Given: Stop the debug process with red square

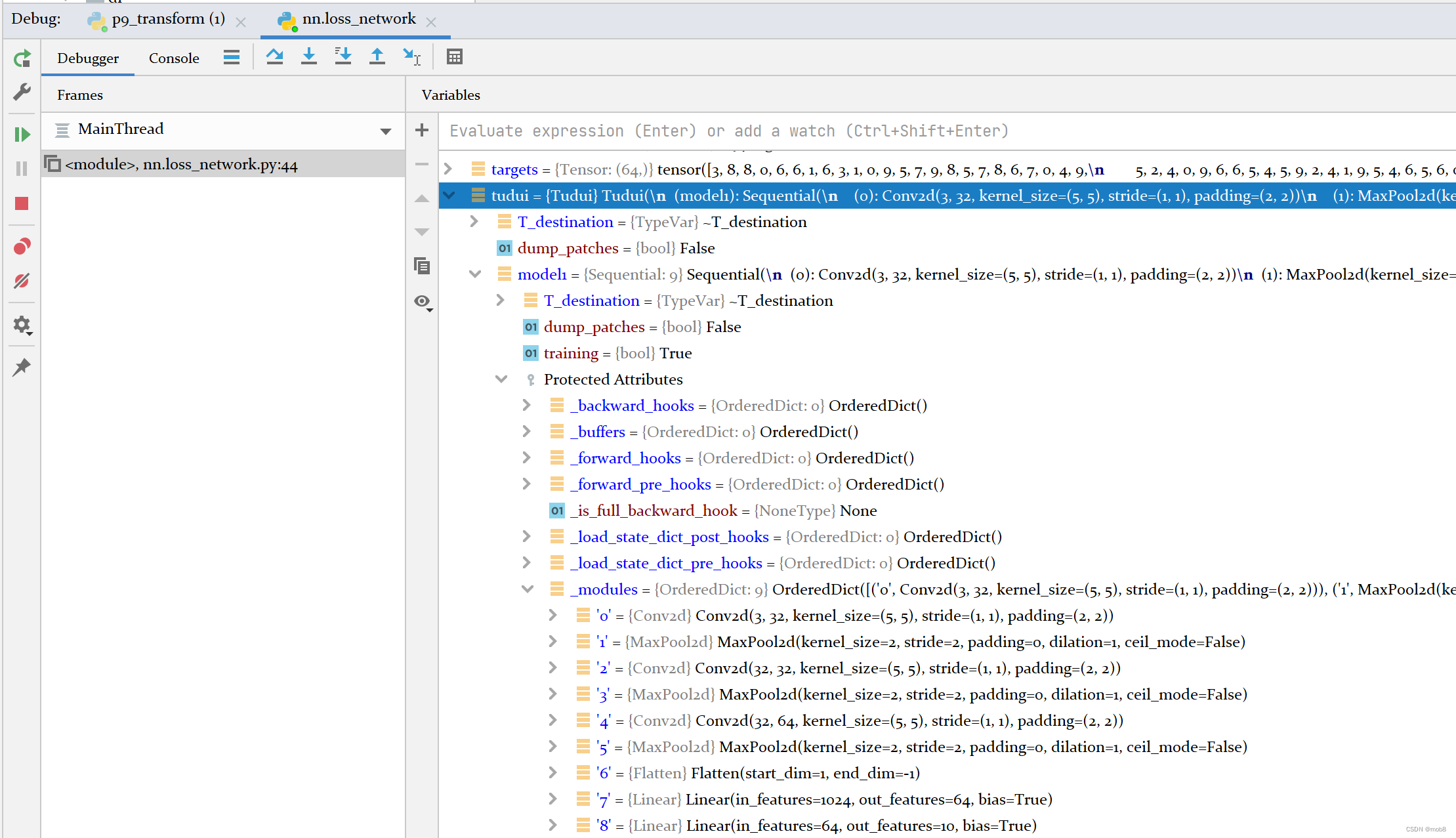Looking at the screenshot, I should tap(22, 203).
